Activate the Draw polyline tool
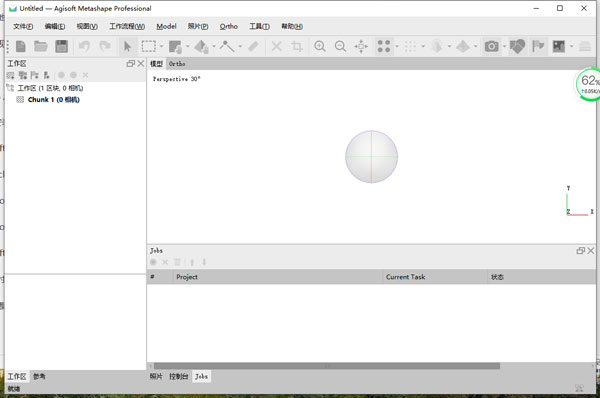This screenshot has height=398, width=600. 227,46
